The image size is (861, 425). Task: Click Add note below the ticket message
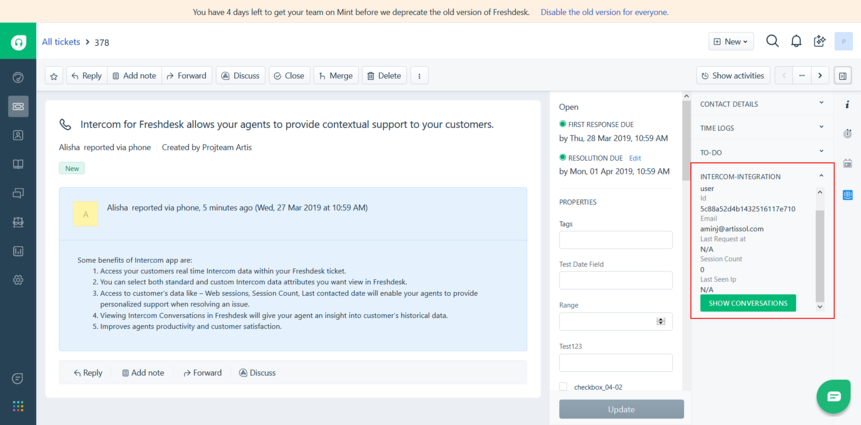pyautogui.click(x=143, y=372)
